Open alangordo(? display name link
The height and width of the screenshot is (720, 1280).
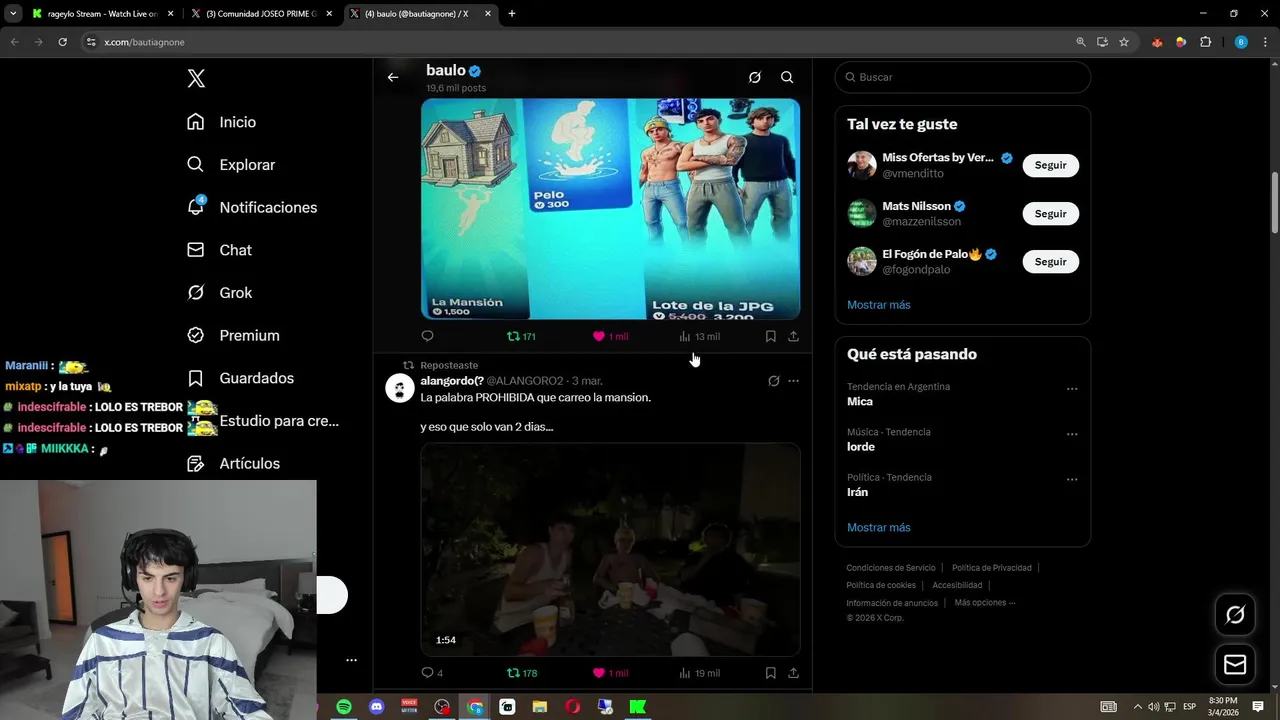pos(452,381)
